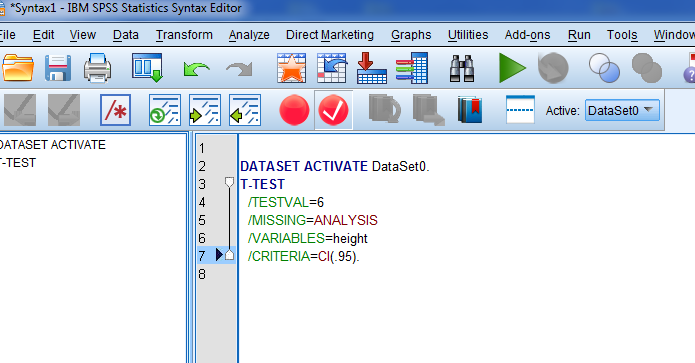Click the block end marker at line 7
Image resolution: width=695 pixels, height=363 pixels.
point(229,255)
